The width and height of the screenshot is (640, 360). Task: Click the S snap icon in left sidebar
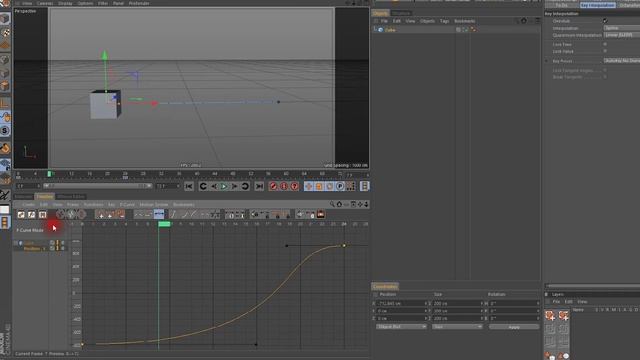[5, 131]
